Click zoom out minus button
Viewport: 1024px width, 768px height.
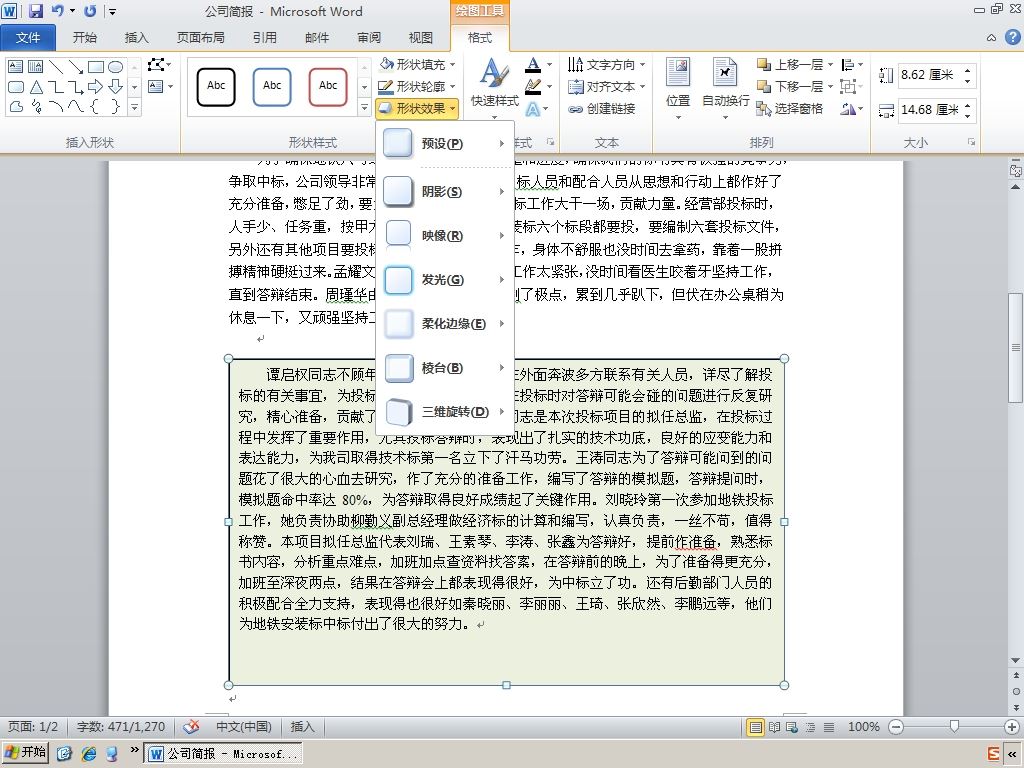[x=896, y=727]
